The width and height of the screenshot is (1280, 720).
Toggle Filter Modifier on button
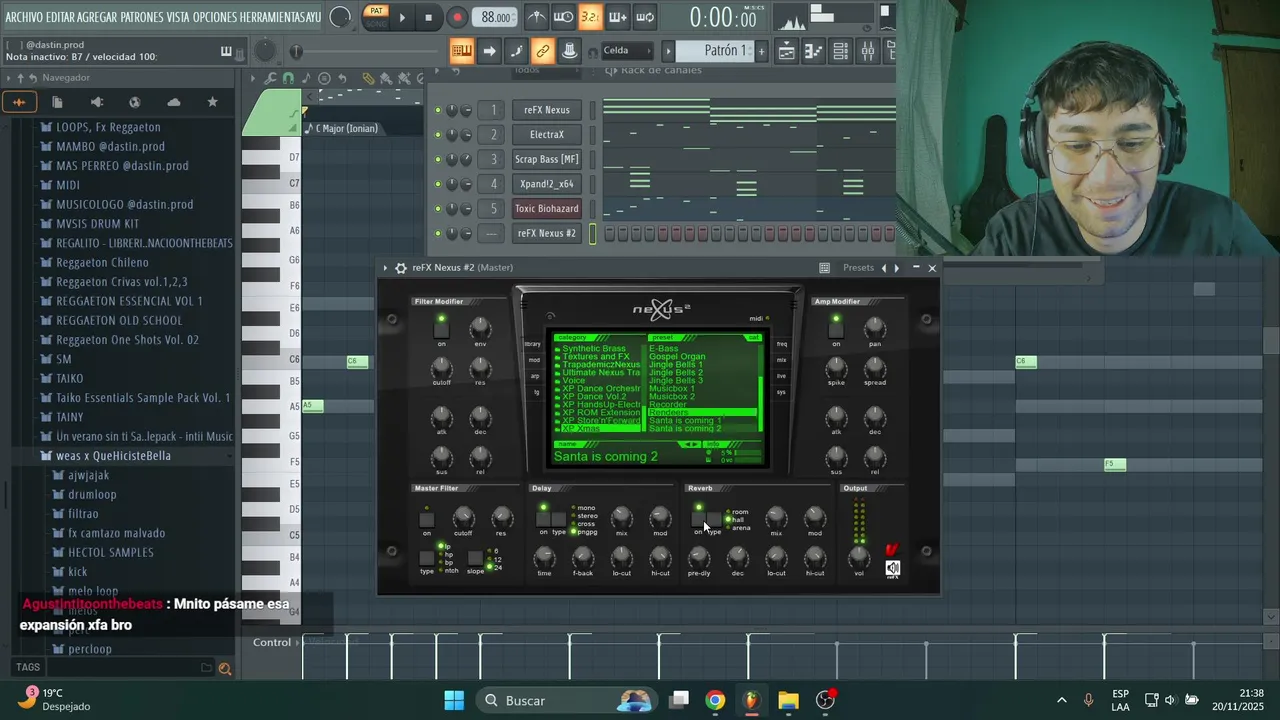click(441, 330)
